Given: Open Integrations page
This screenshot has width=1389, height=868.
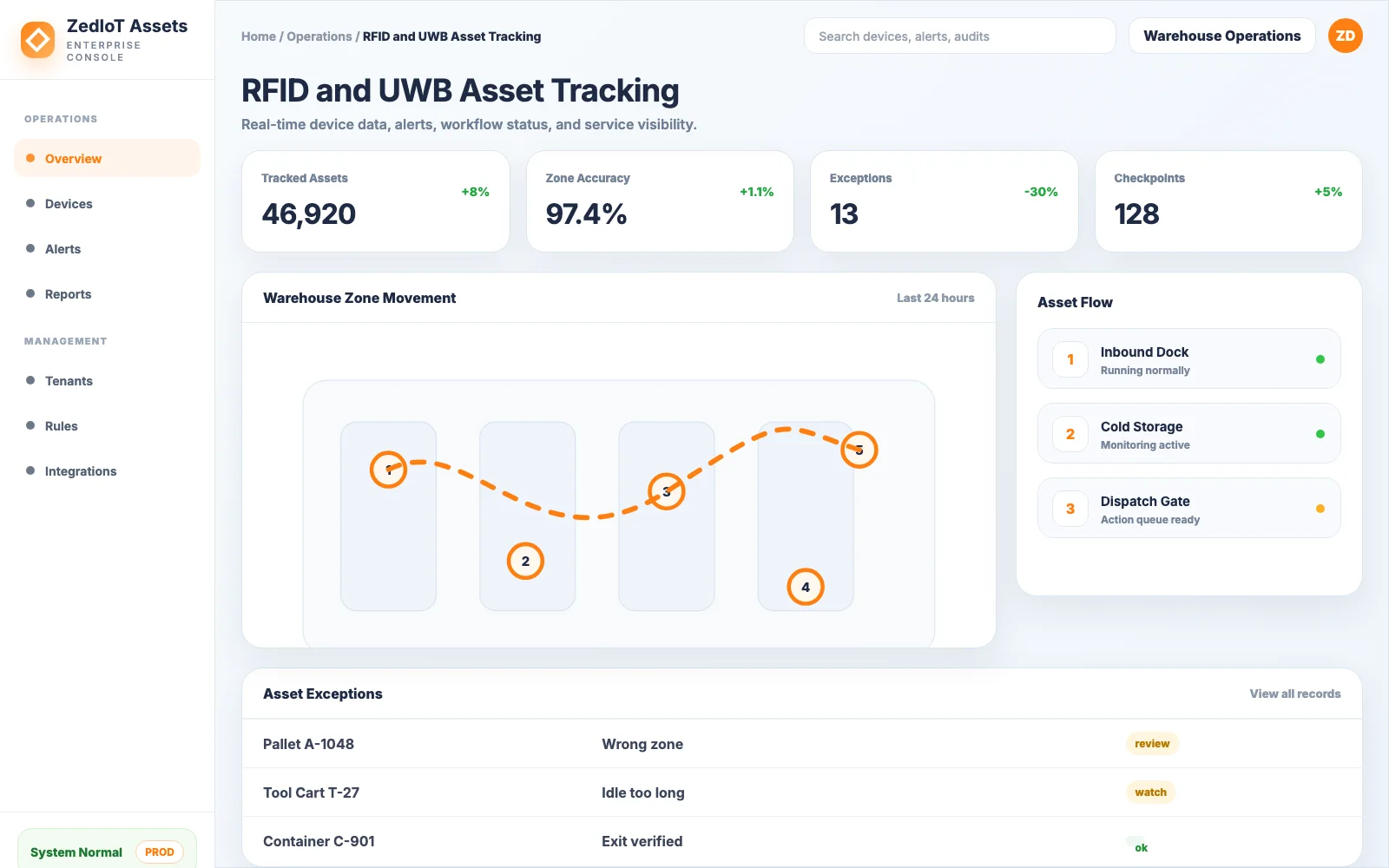Looking at the screenshot, I should coord(107,470).
